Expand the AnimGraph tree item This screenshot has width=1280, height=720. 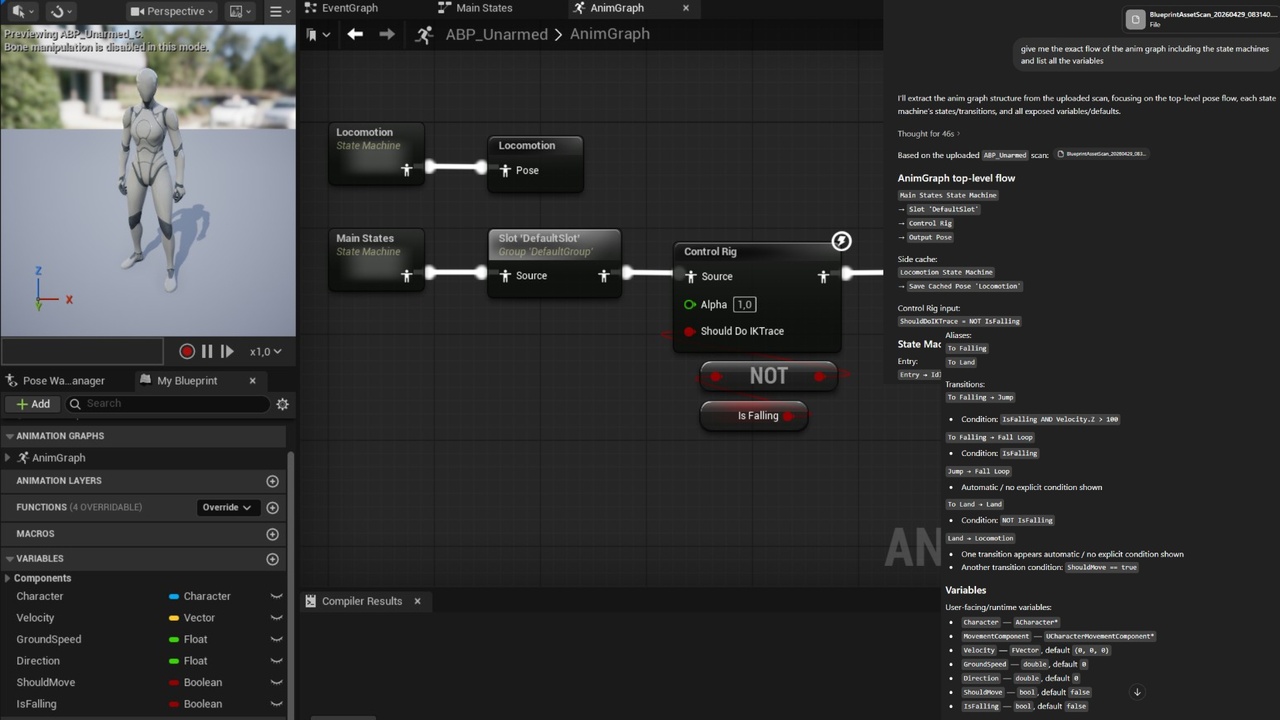pos(8,458)
